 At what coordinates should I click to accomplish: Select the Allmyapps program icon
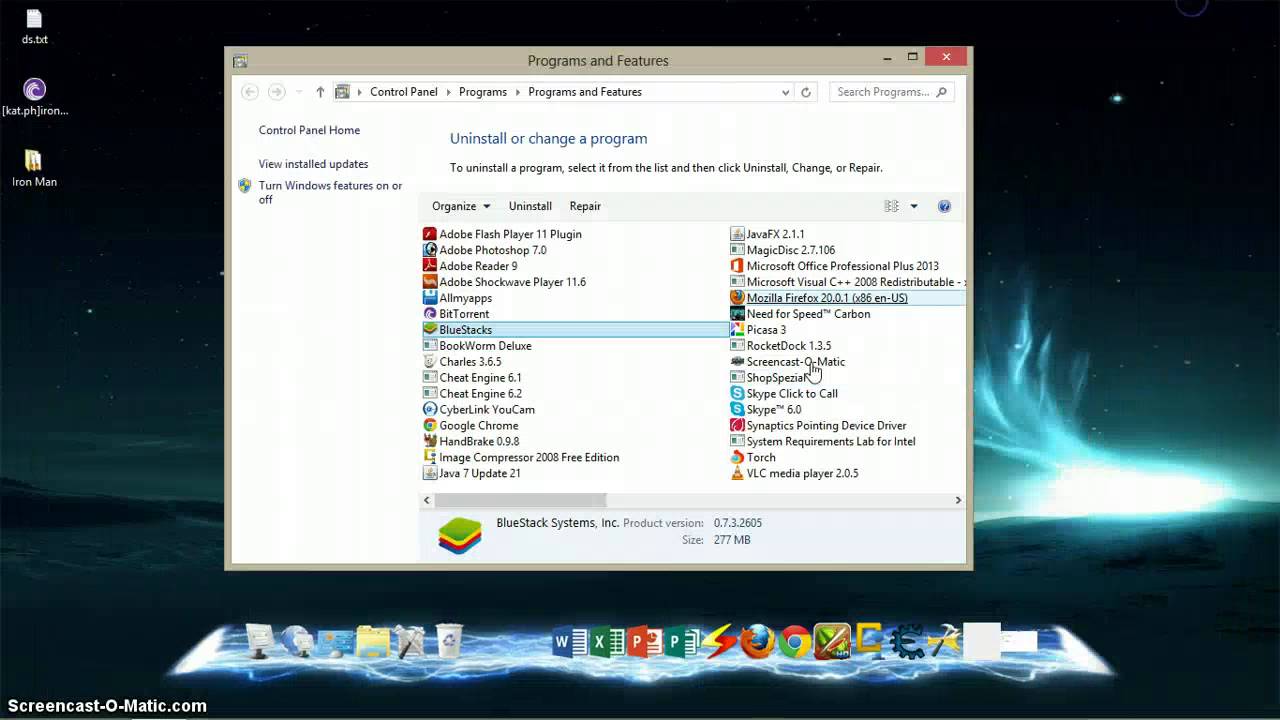click(430, 298)
